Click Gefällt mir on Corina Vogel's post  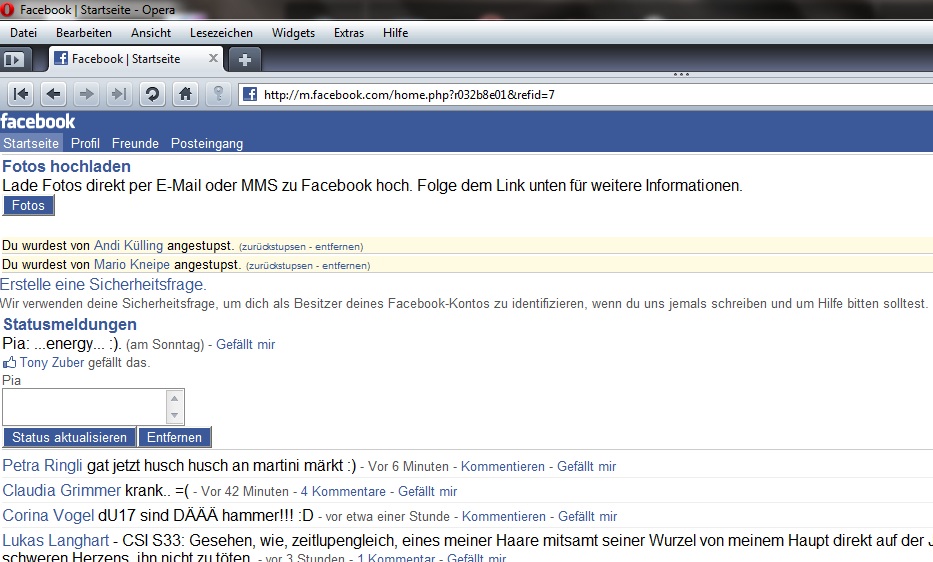(588, 516)
